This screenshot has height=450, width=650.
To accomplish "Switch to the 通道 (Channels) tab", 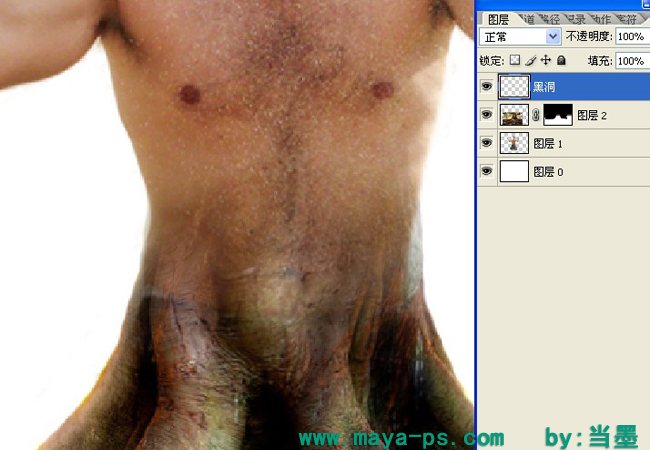I will [529, 19].
